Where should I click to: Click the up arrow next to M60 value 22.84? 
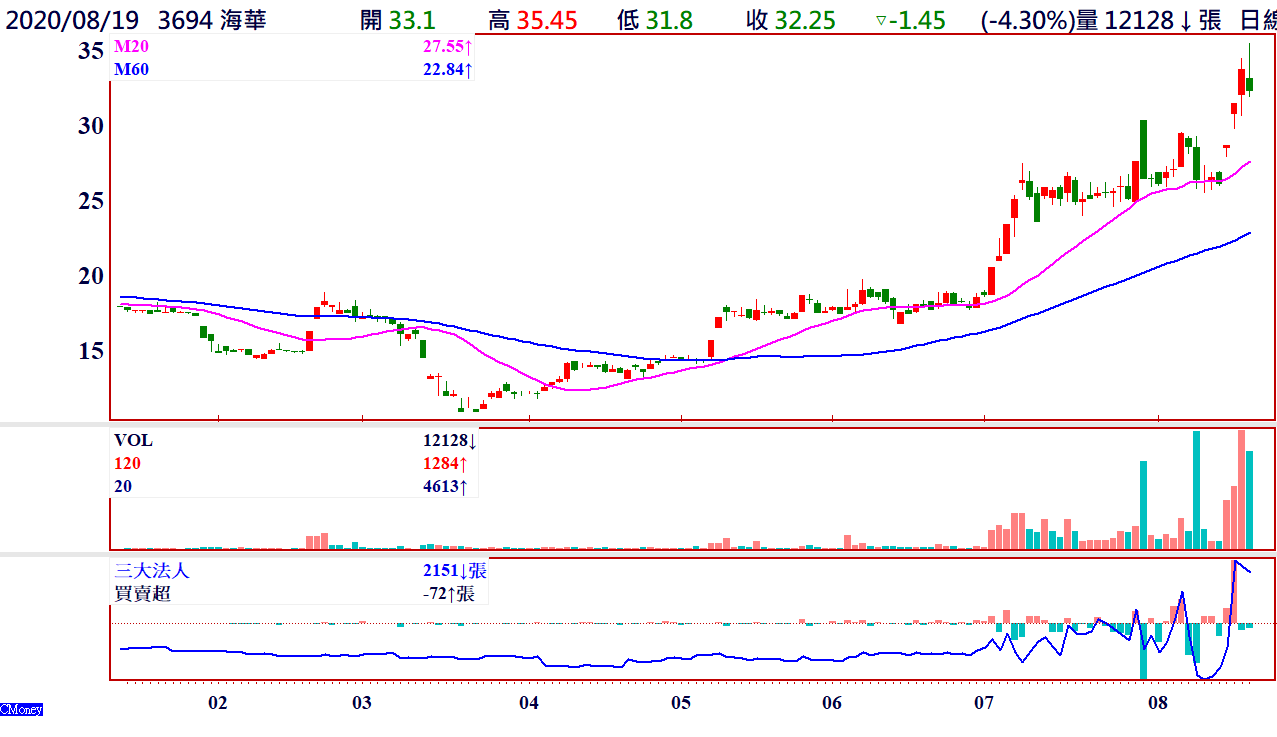(468, 69)
